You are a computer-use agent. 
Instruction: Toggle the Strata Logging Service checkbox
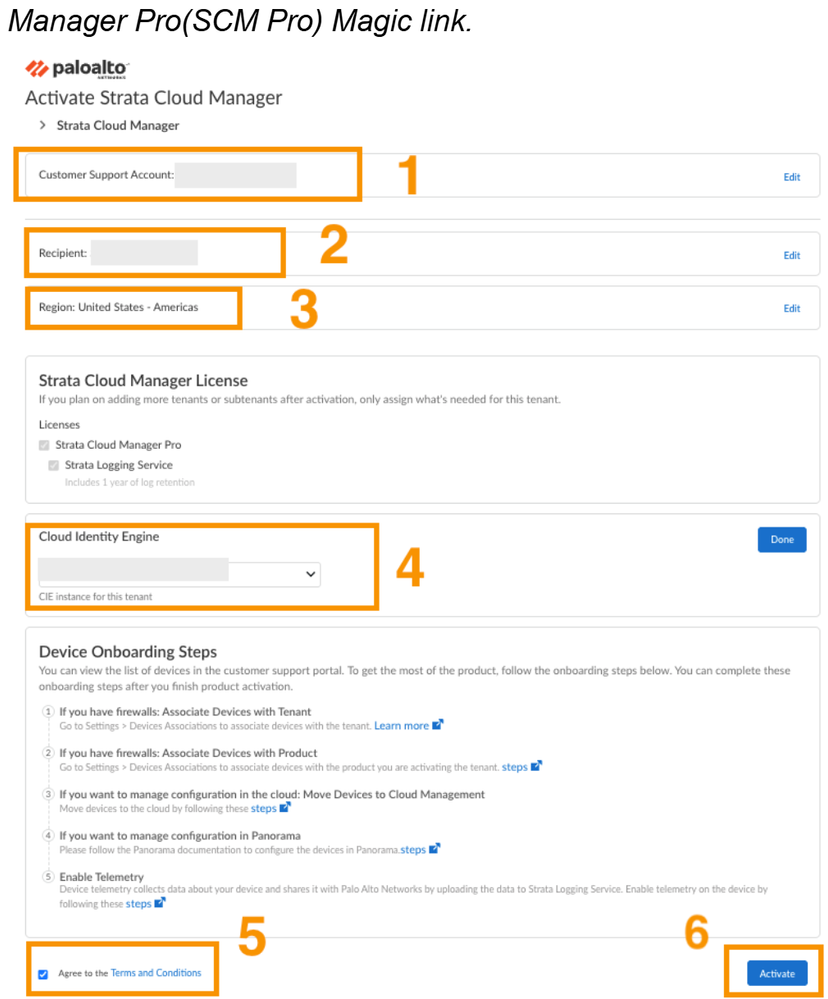click(x=54, y=465)
